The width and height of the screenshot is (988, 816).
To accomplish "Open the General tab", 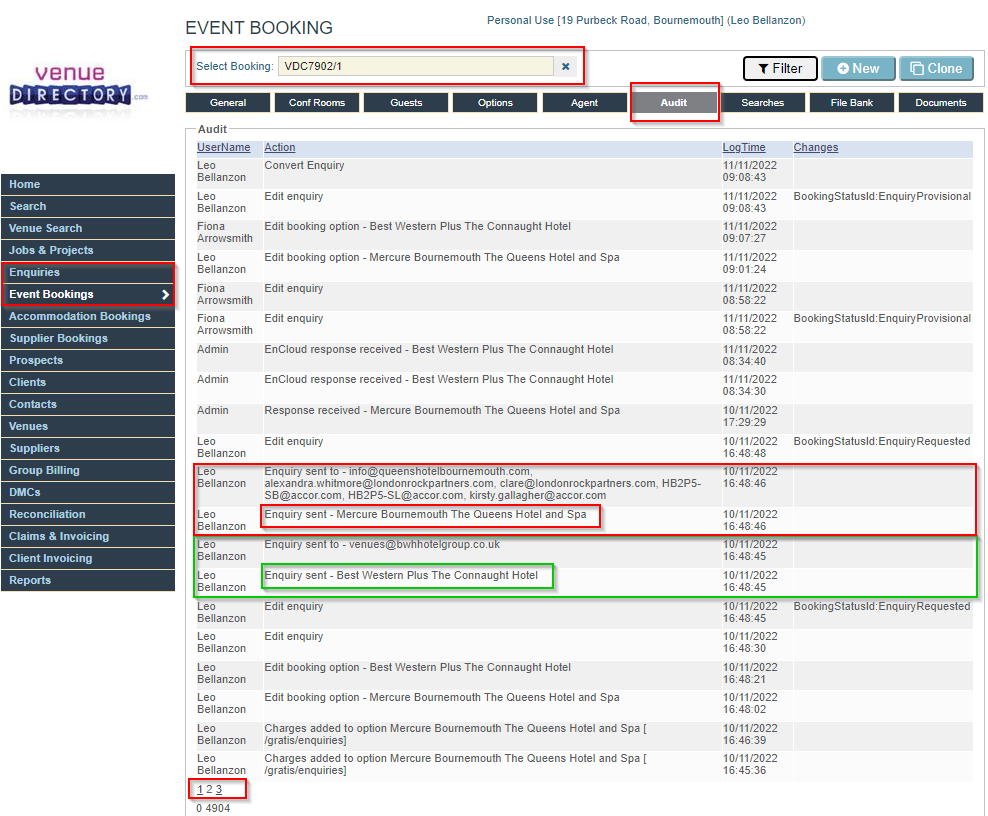I will point(228,103).
